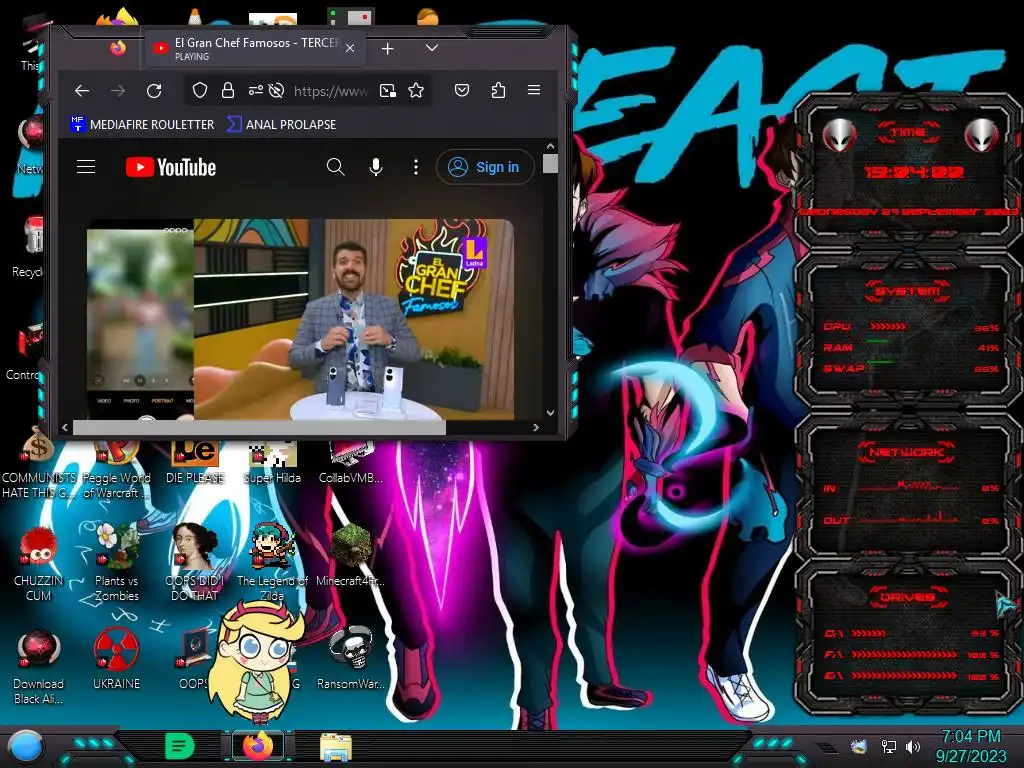The height and width of the screenshot is (768, 1024).
Task: Click the Sign in button
Action: click(485, 167)
